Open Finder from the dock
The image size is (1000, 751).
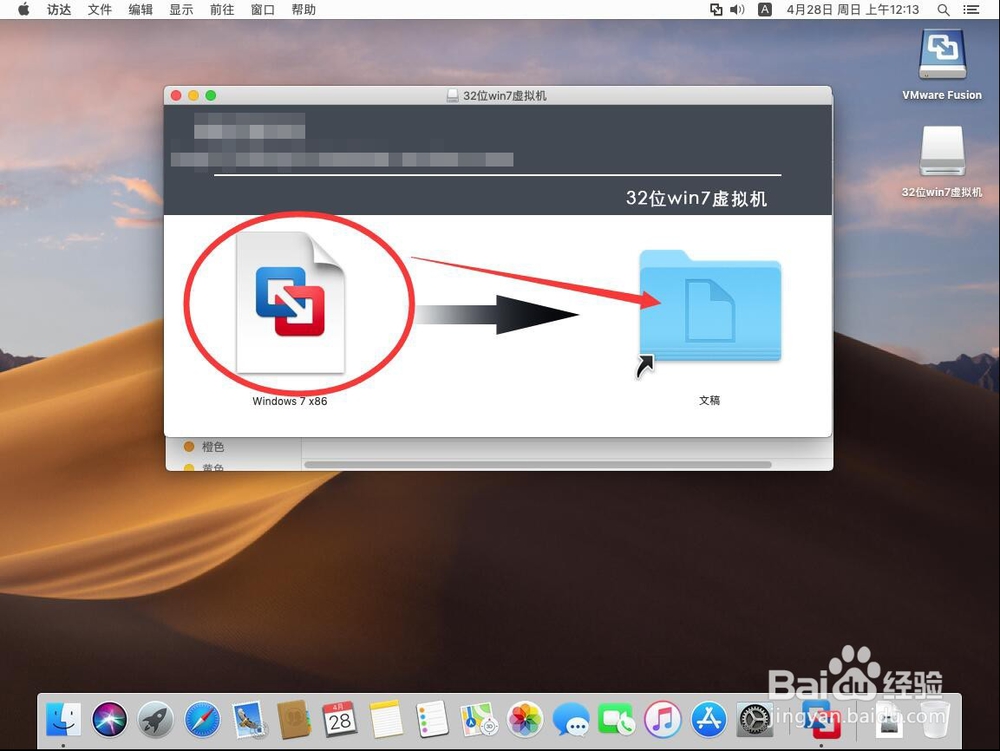63,720
